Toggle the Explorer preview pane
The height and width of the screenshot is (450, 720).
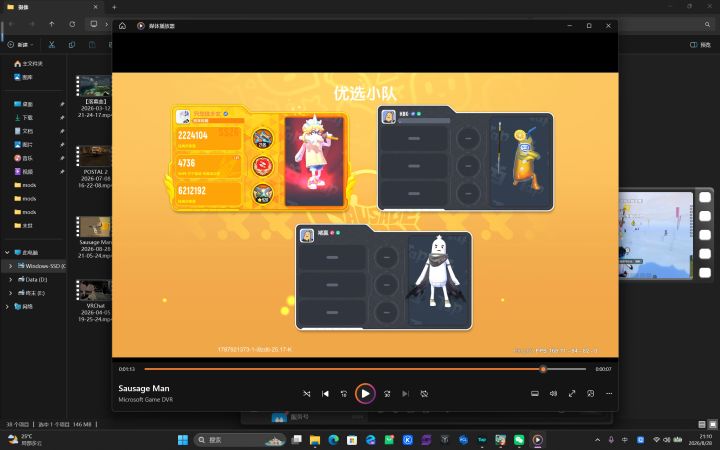700,45
